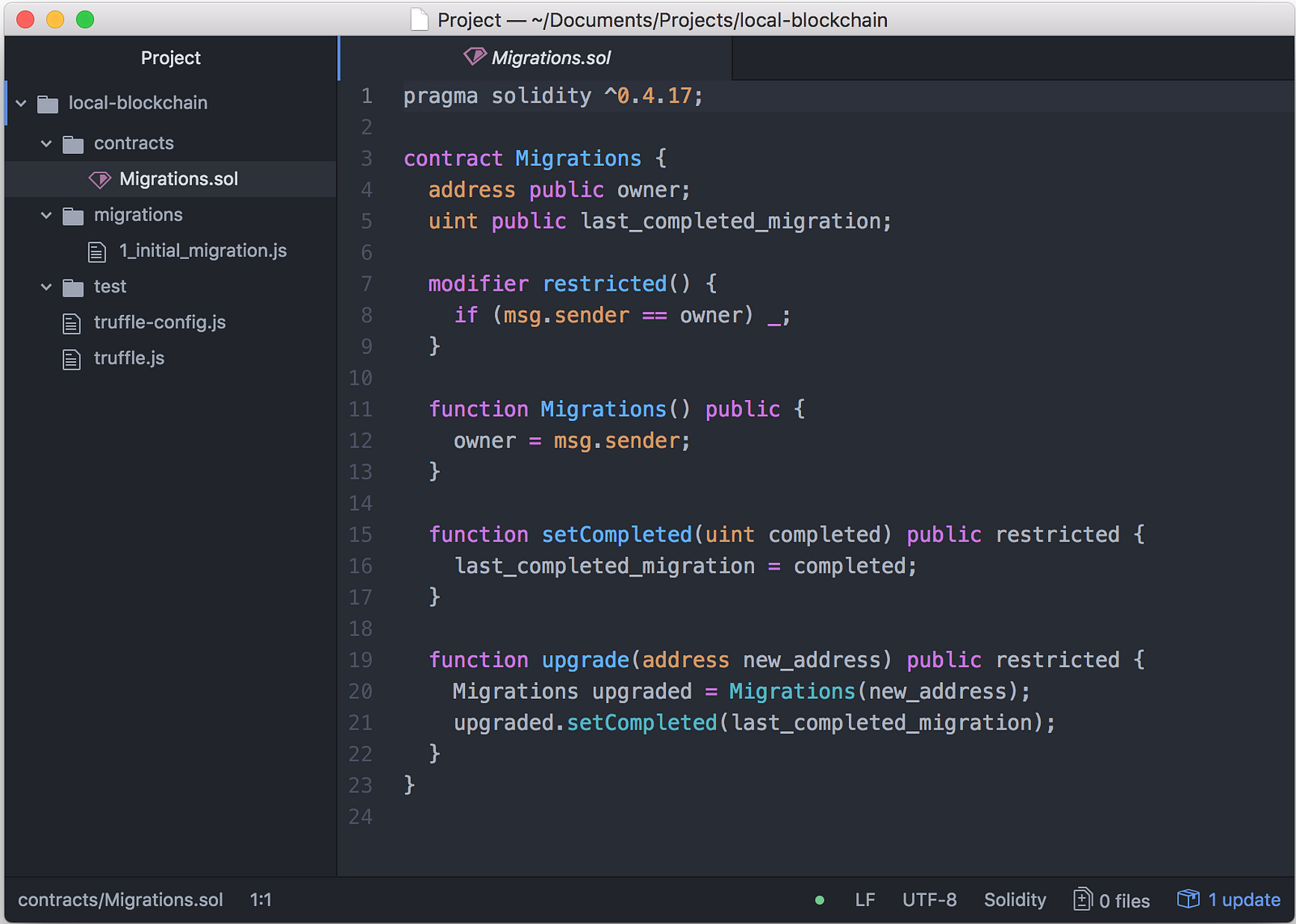
Task: Click the file icon of 1_initial_migration.js
Action: [97, 252]
